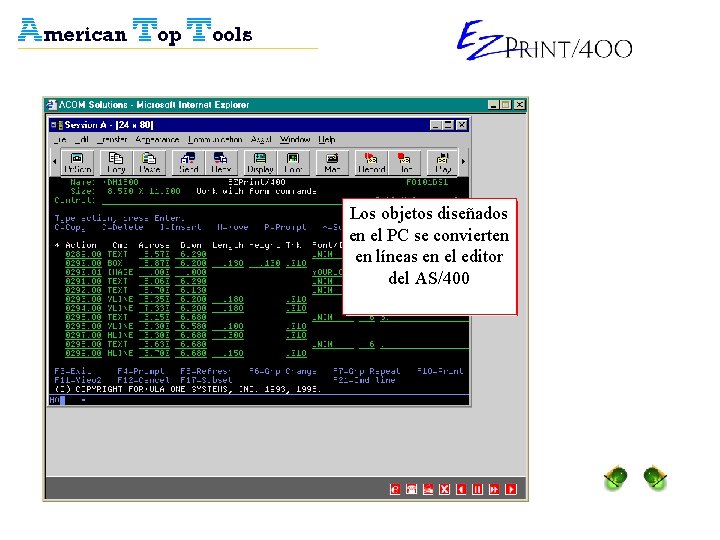Screen dimensions: 720x540
Task: Click the red play button in the control bar
Action: pyautogui.click(x=511, y=489)
